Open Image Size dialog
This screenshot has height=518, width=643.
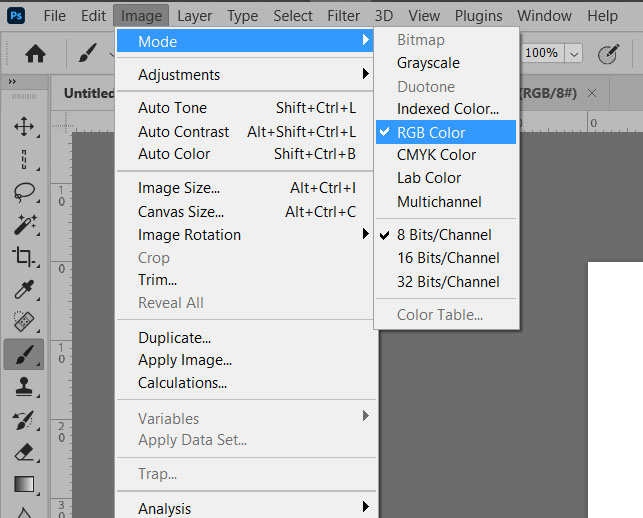click(x=245, y=188)
